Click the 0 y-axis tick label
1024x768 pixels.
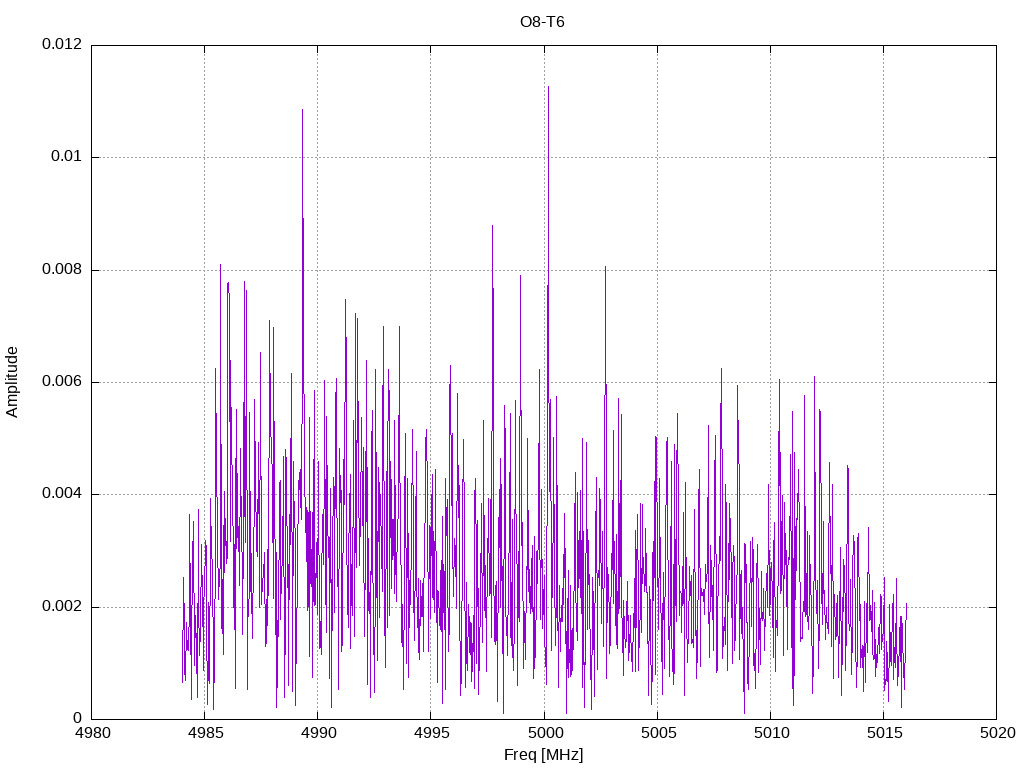pos(78,719)
